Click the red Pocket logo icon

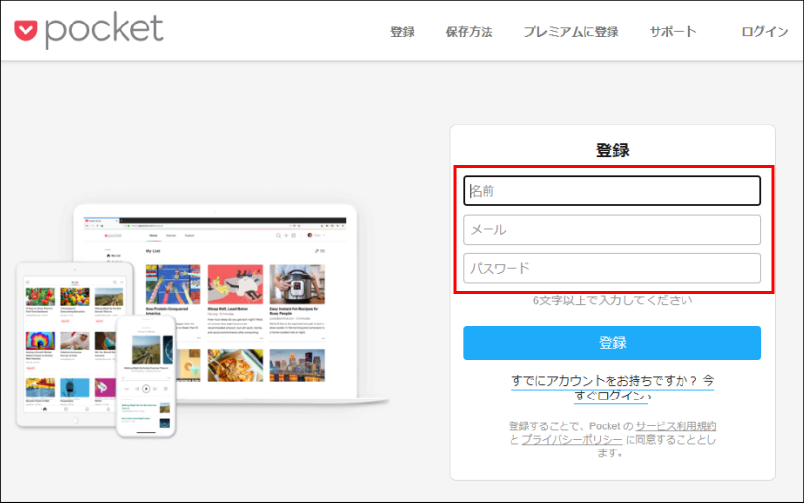(x=27, y=31)
